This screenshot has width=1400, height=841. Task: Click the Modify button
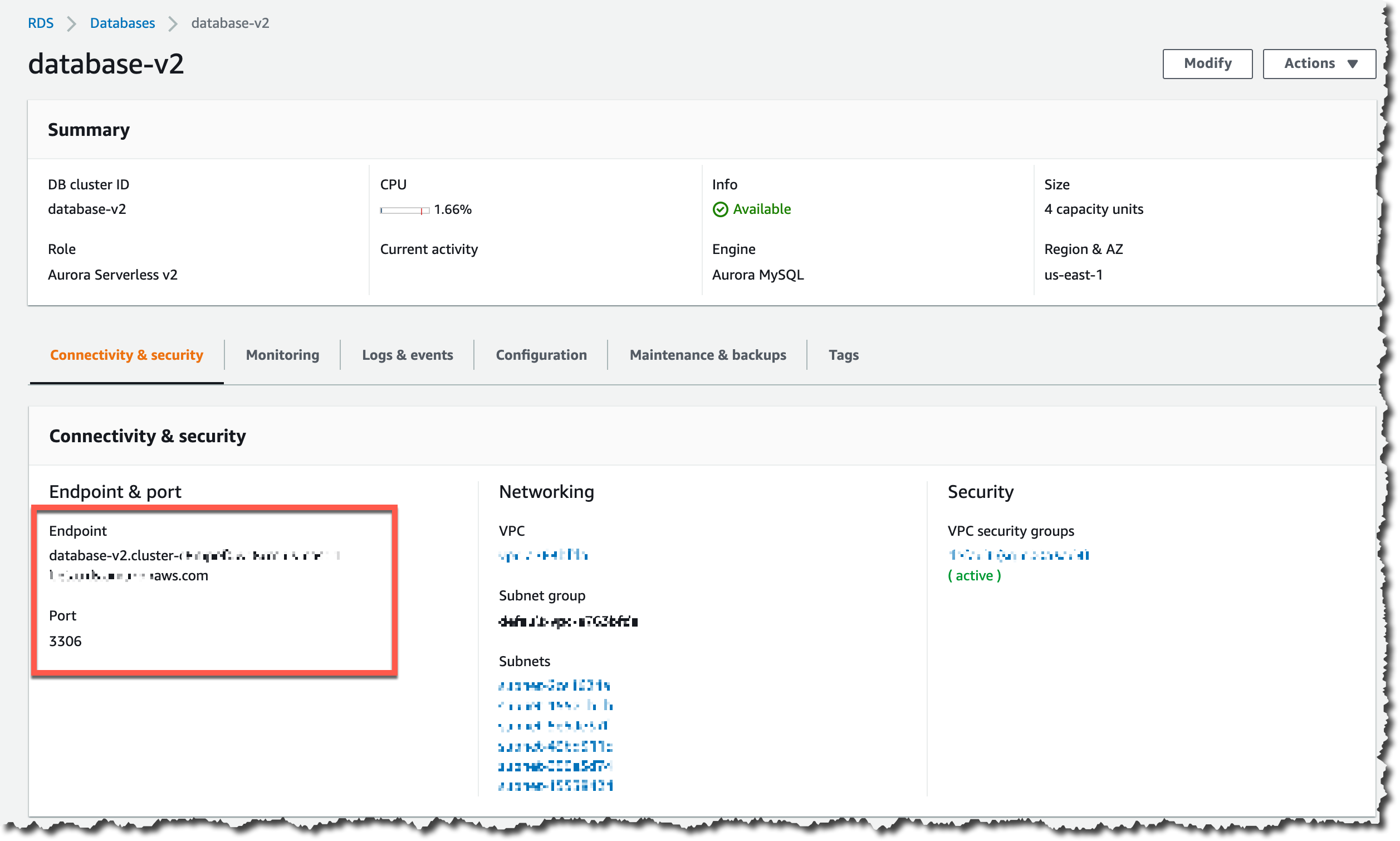(1207, 63)
